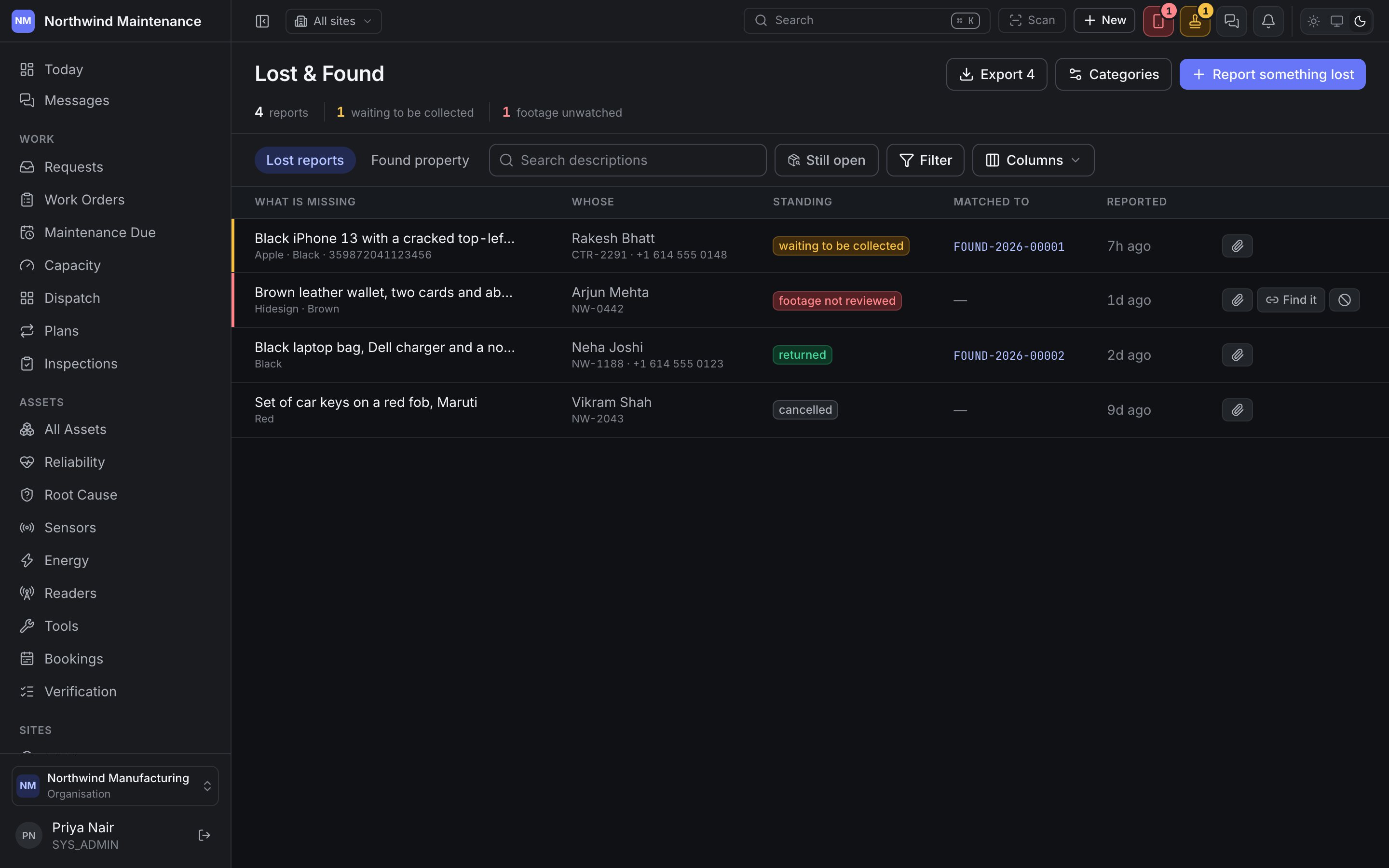The height and width of the screenshot is (868, 1389).
Task: Open the red device alert icon
Action: click(x=1158, y=21)
